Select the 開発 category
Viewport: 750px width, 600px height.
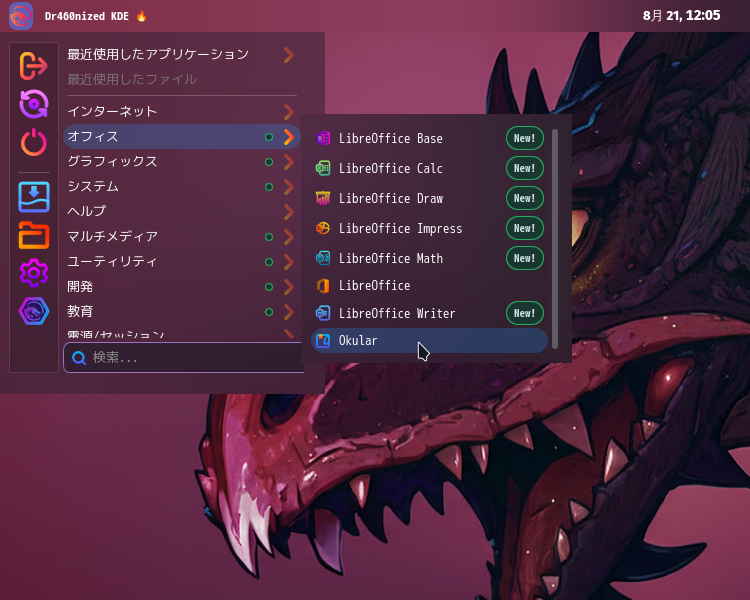tap(181, 287)
